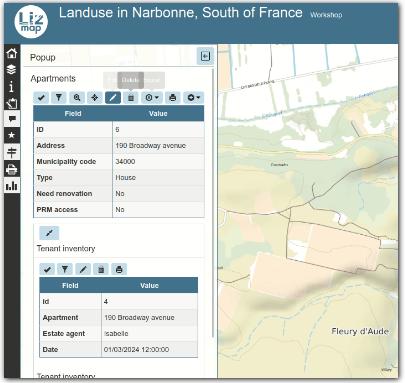Click the Type value 'House'
Viewport: 405px width, 383px height.
point(126,178)
